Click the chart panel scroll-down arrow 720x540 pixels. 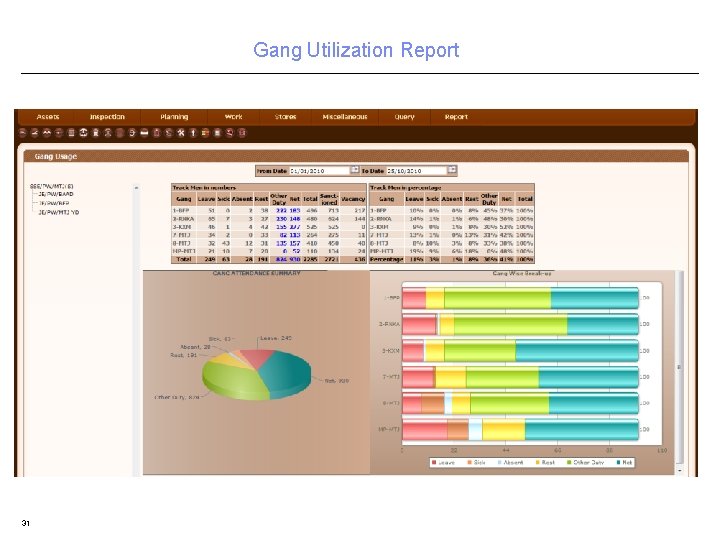[680, 471]
